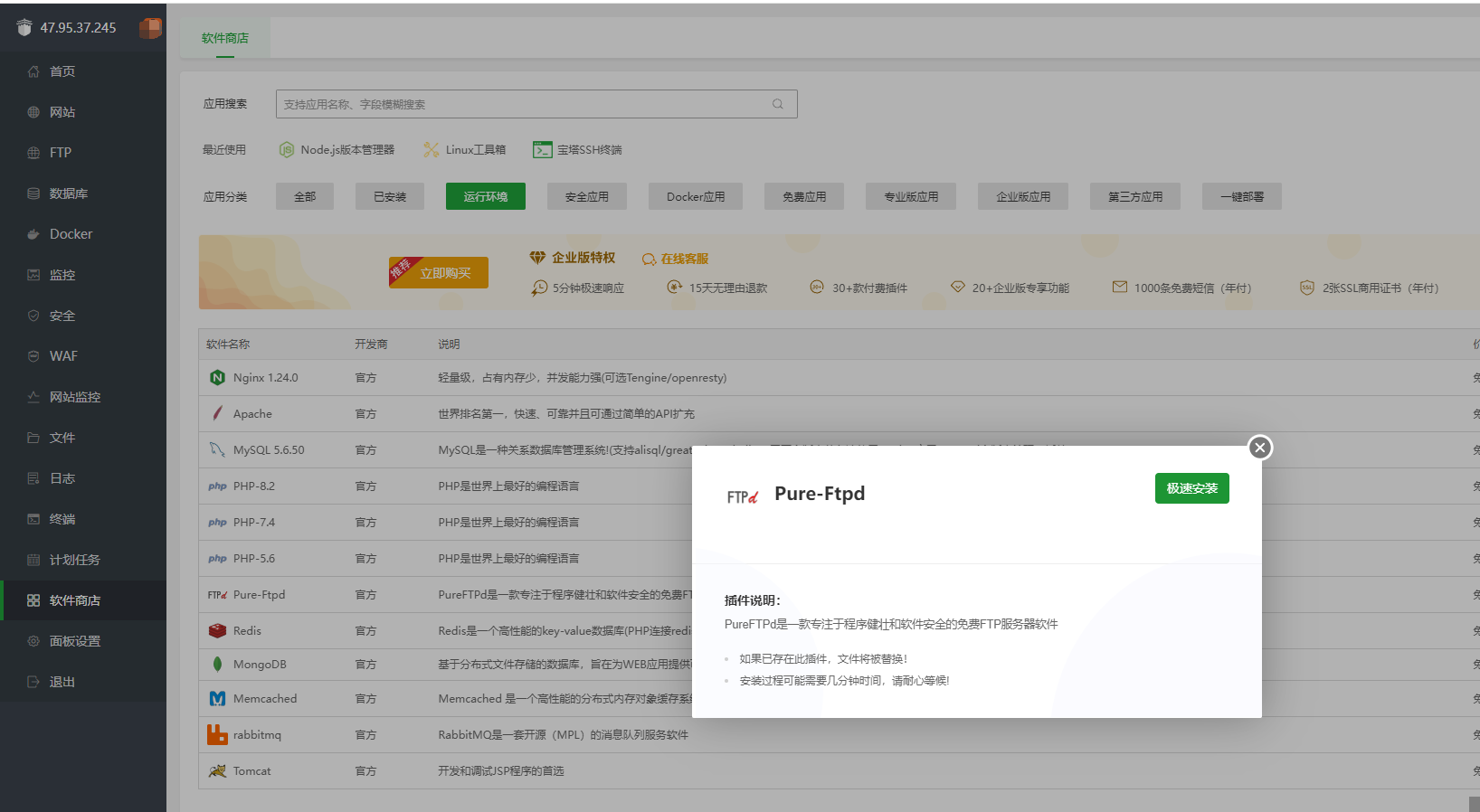
Task: Open the 软件商店 sidebar menu item
Action: 83,600
